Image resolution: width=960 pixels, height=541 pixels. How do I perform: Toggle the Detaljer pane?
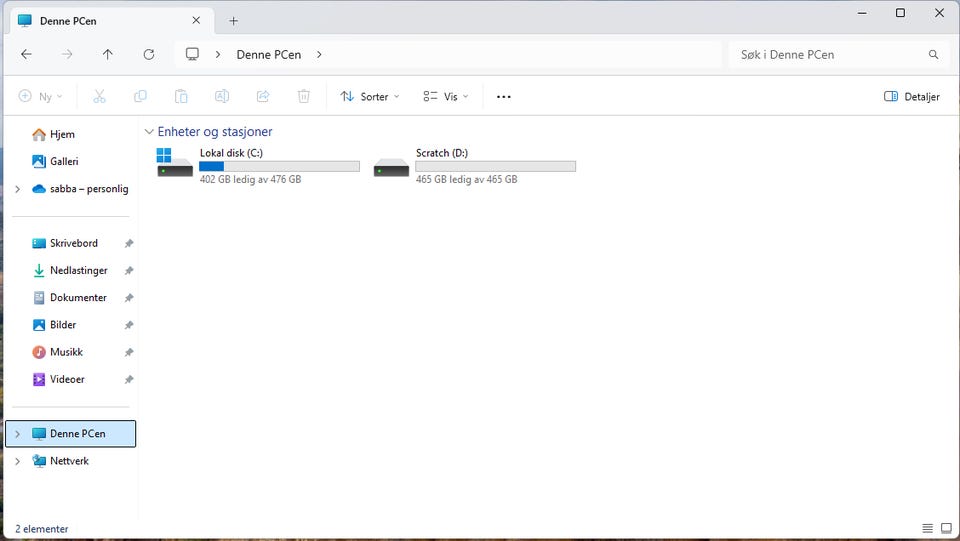pyautogui.click(x=912, y=97)
